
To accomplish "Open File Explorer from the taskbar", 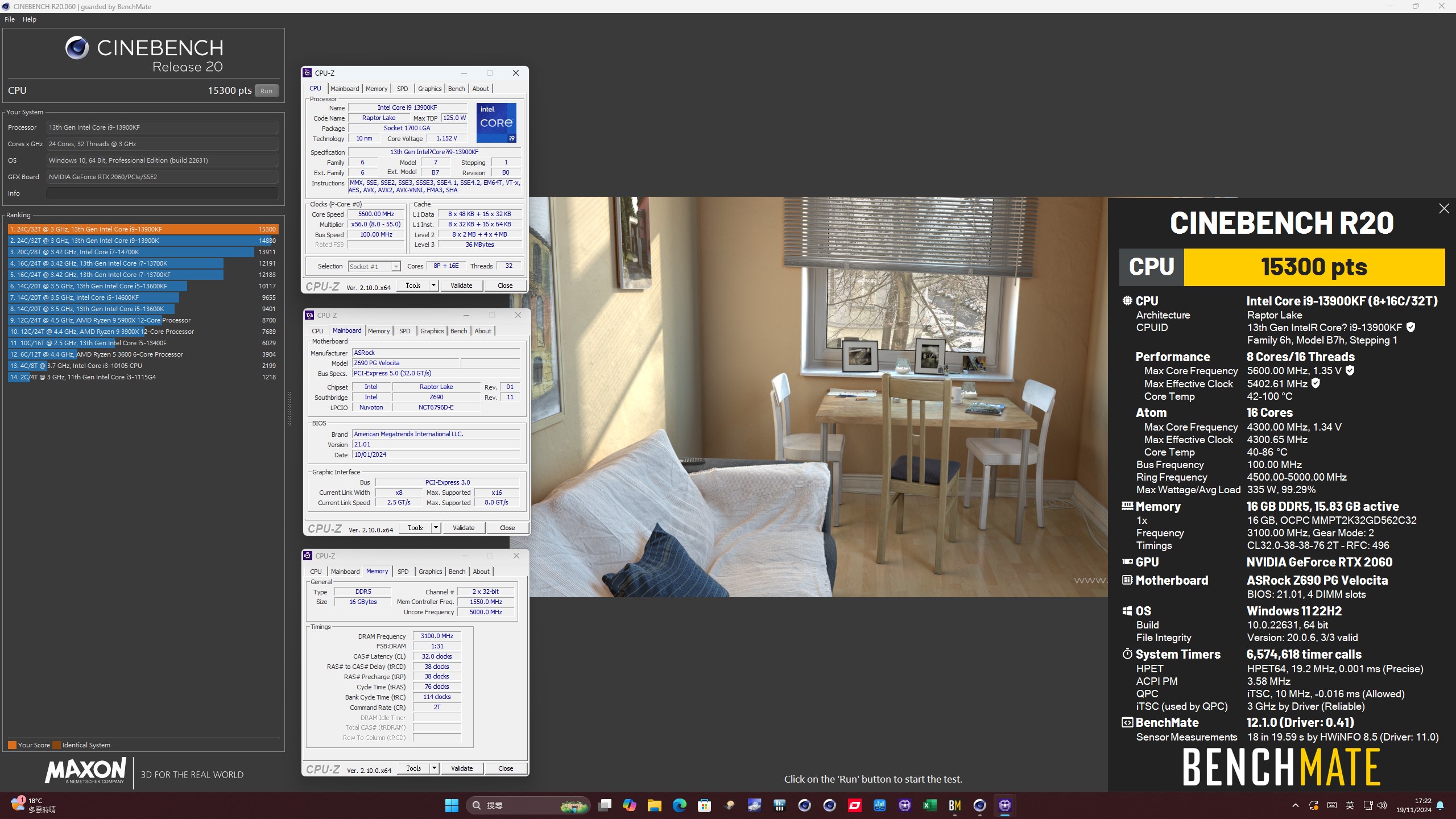I will pos(655,805).
